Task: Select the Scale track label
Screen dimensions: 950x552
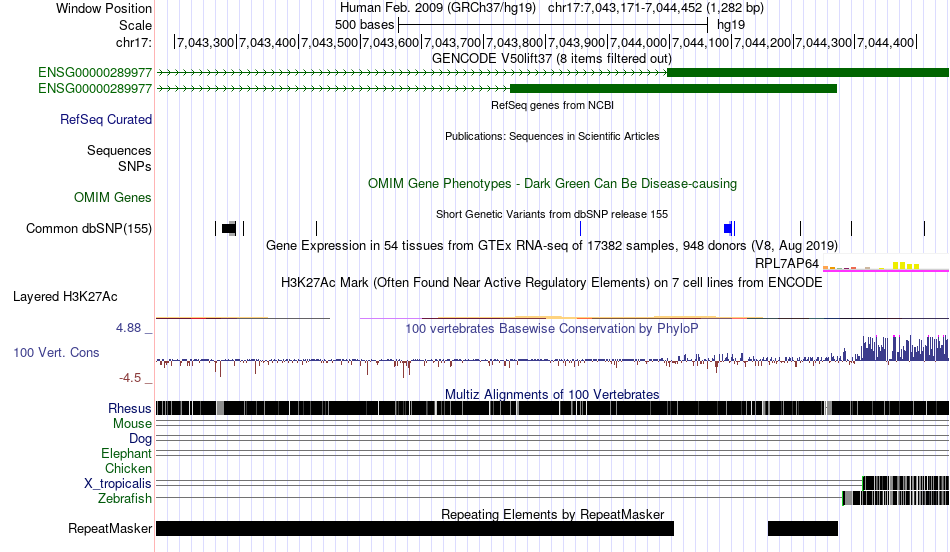Action: pyautogui.click(x=135, y=25)
